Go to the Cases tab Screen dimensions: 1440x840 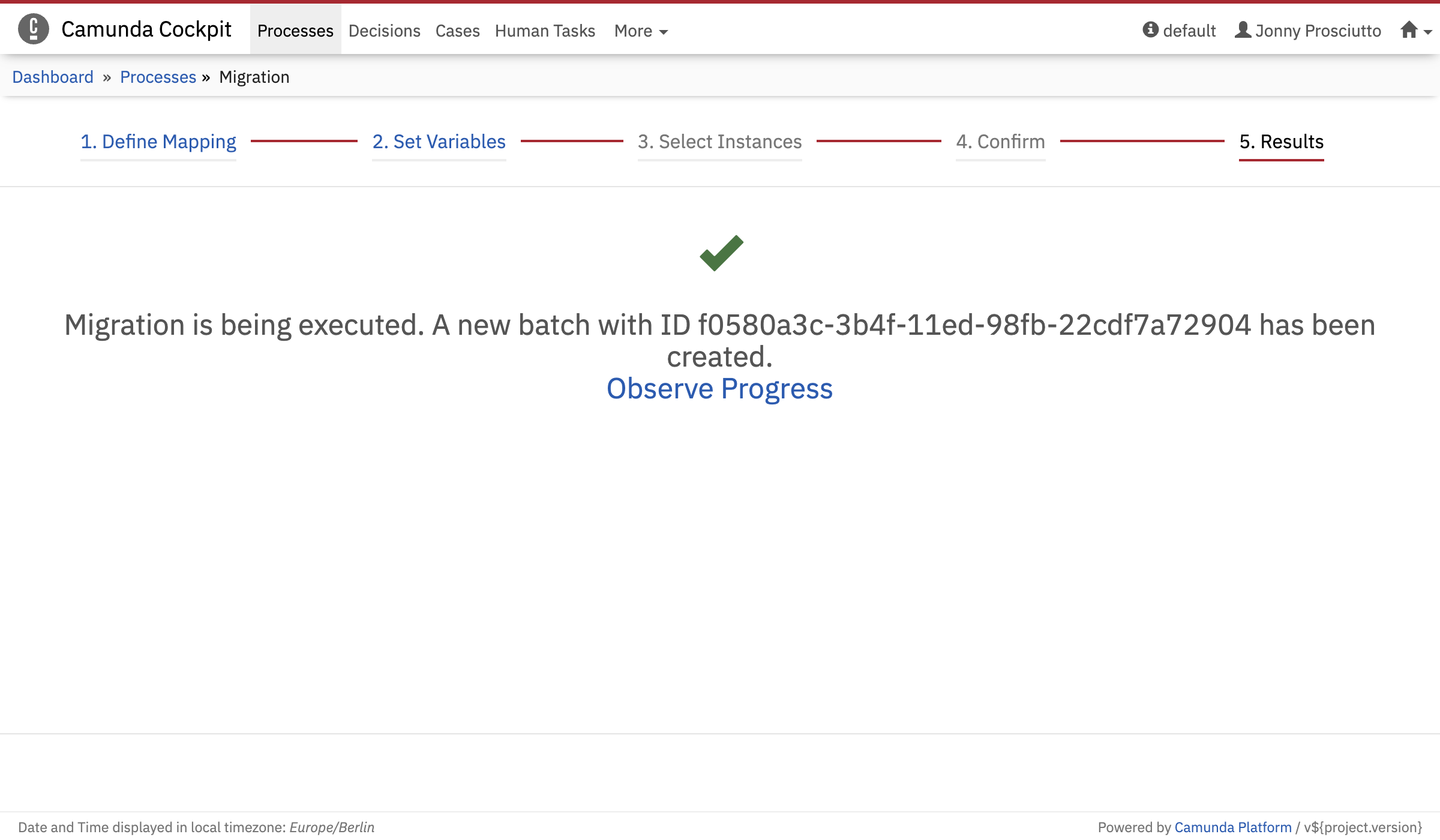[457, 31]
